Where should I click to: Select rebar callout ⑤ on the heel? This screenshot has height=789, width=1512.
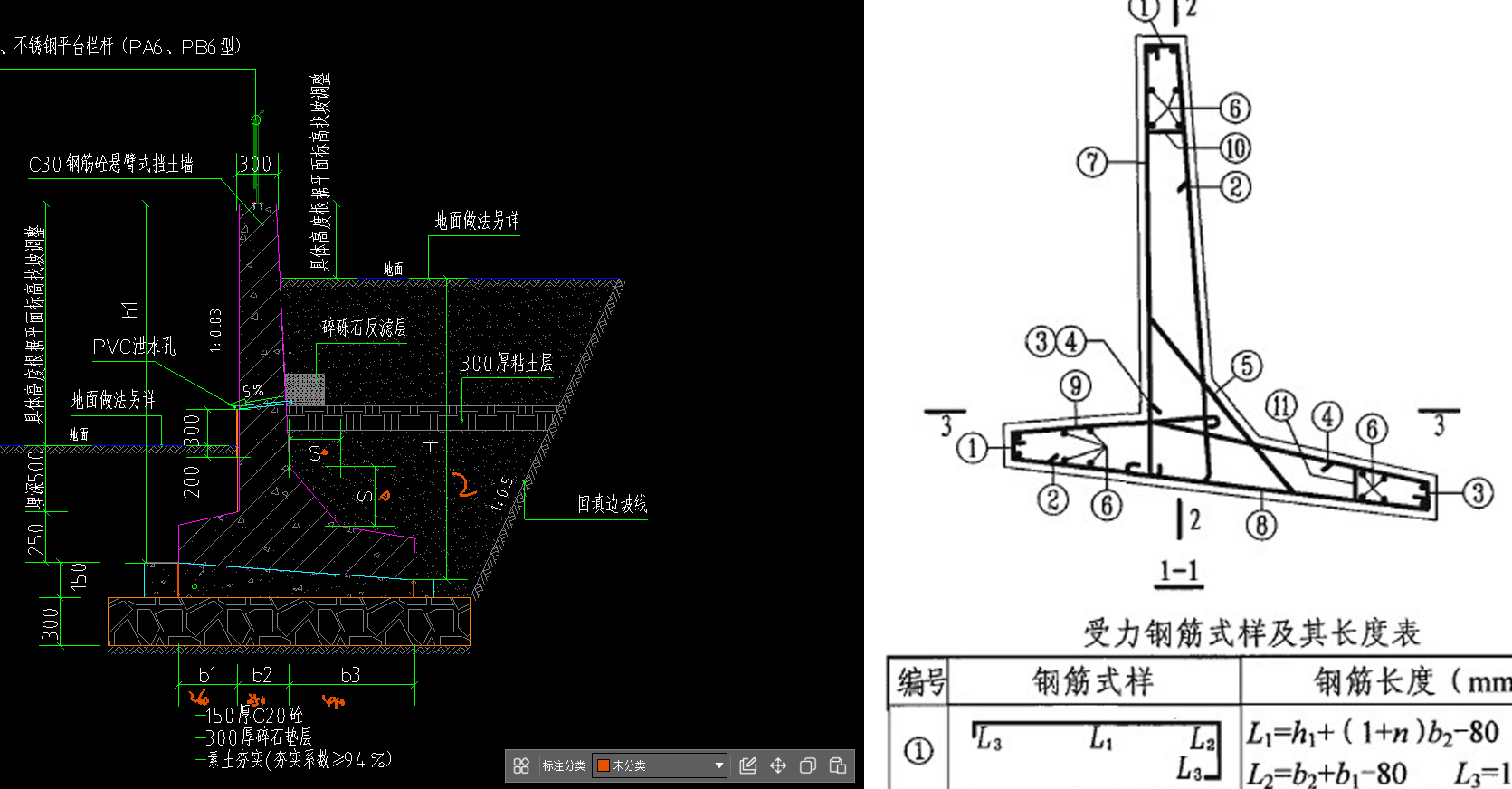pyautogui.click(x=1247, y=366)
